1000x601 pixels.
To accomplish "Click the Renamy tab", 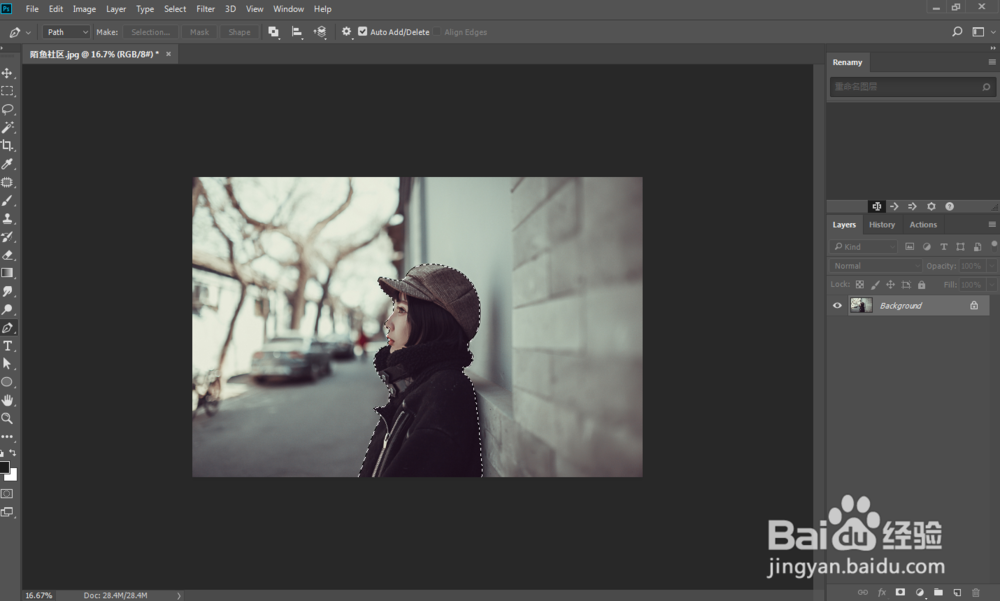I will click(x=848, y=63).
